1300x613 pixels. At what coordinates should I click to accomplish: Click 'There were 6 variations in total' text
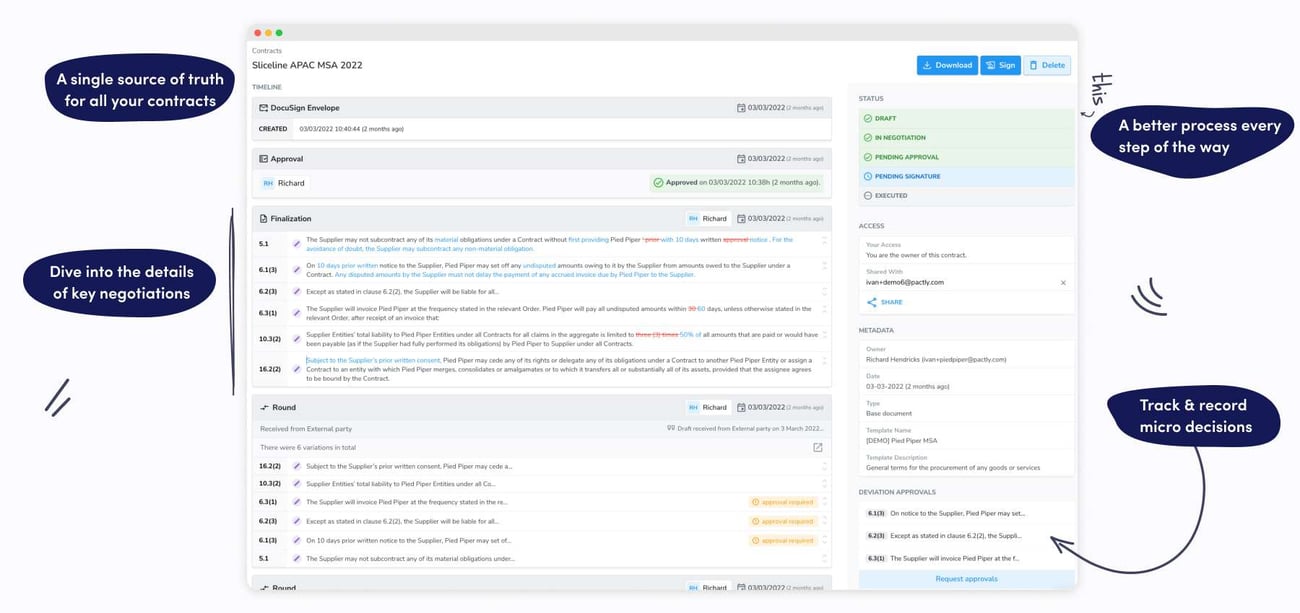click(x=308, y=447)
